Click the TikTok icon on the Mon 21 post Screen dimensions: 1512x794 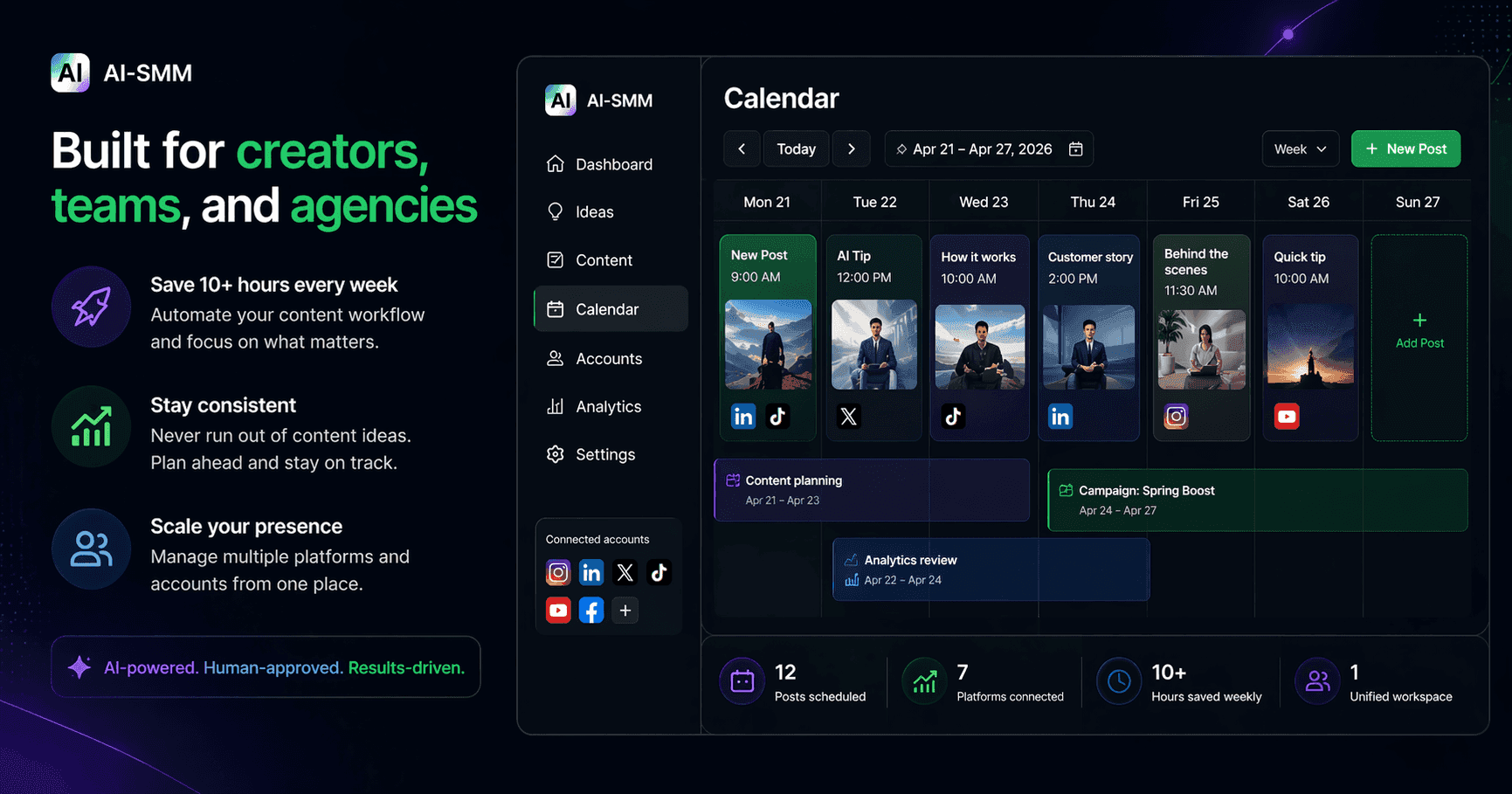[777, 417]
